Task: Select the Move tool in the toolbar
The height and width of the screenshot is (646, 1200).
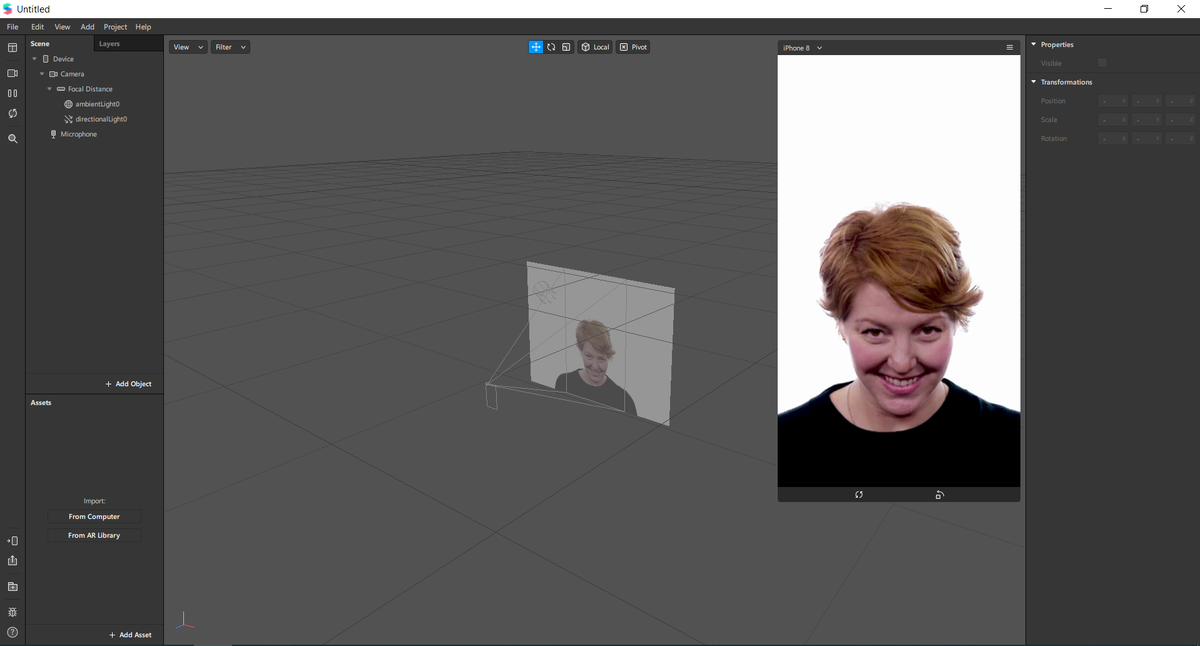Action: [x=536, y=46]
